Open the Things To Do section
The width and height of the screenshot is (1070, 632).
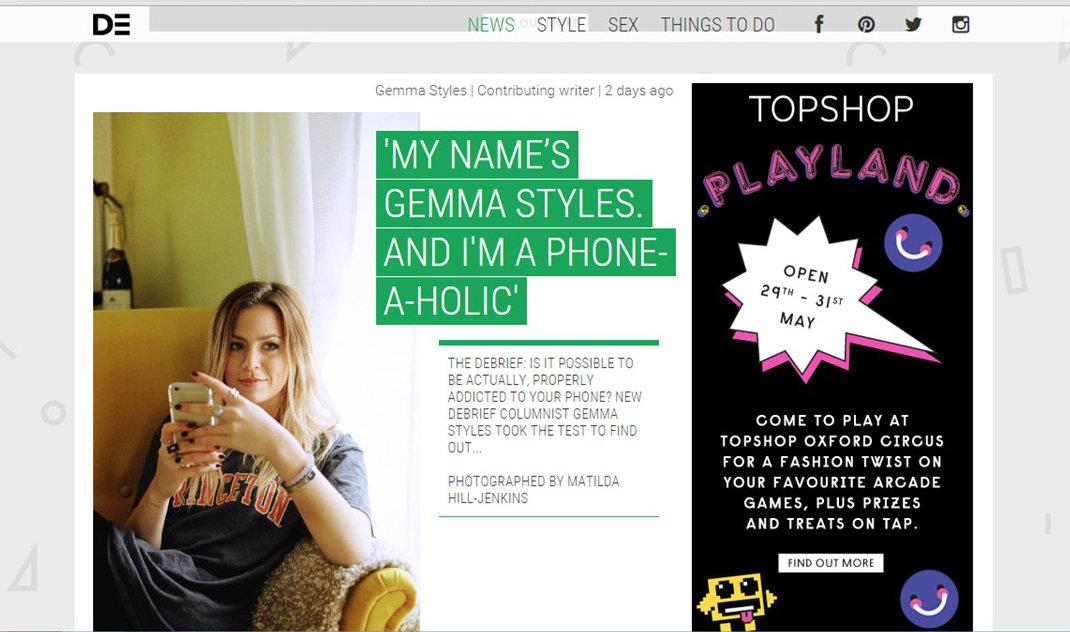pos(717,25)
